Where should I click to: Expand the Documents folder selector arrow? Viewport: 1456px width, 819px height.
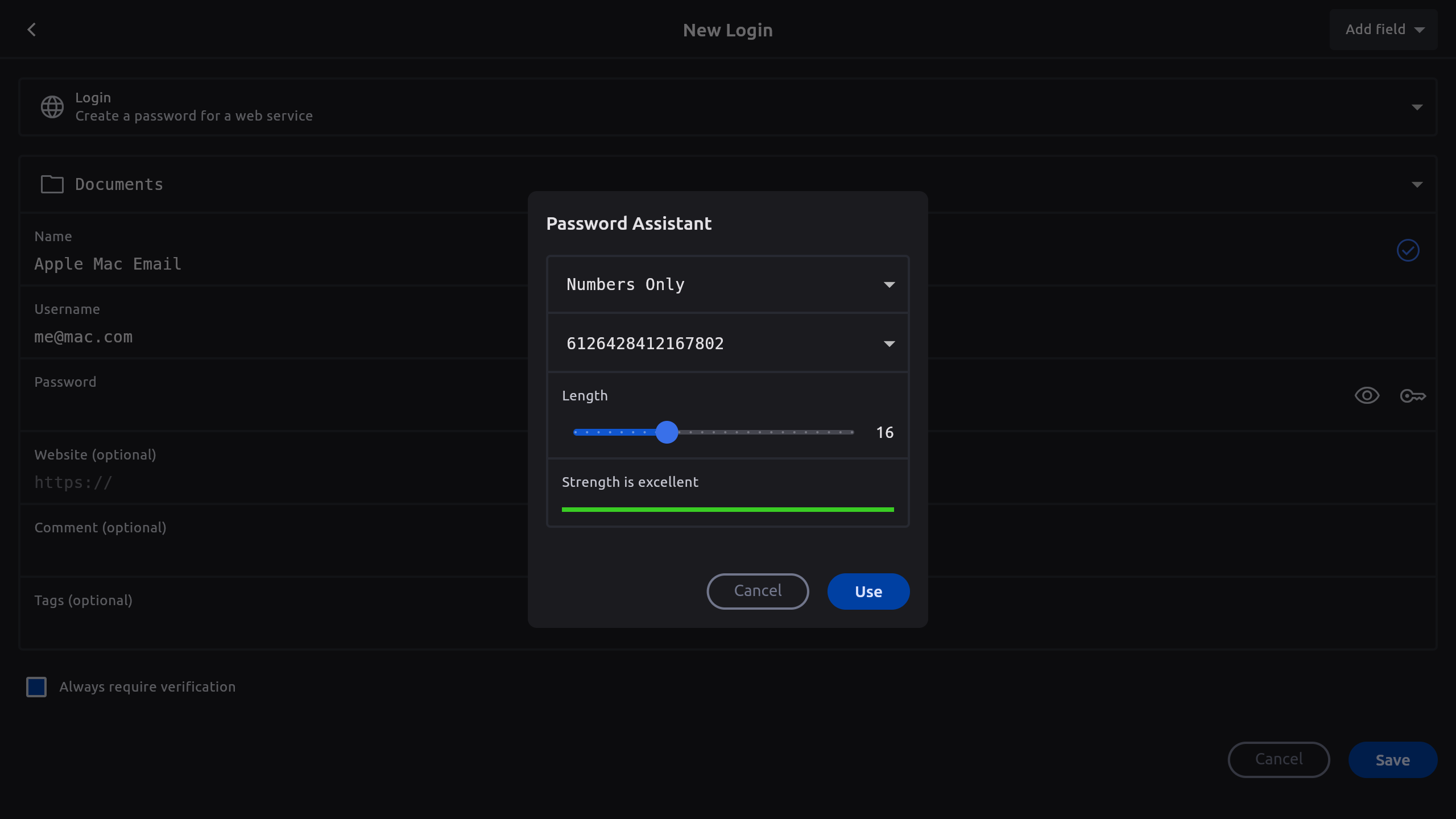pyautogui.click(x=1417, y=184)
